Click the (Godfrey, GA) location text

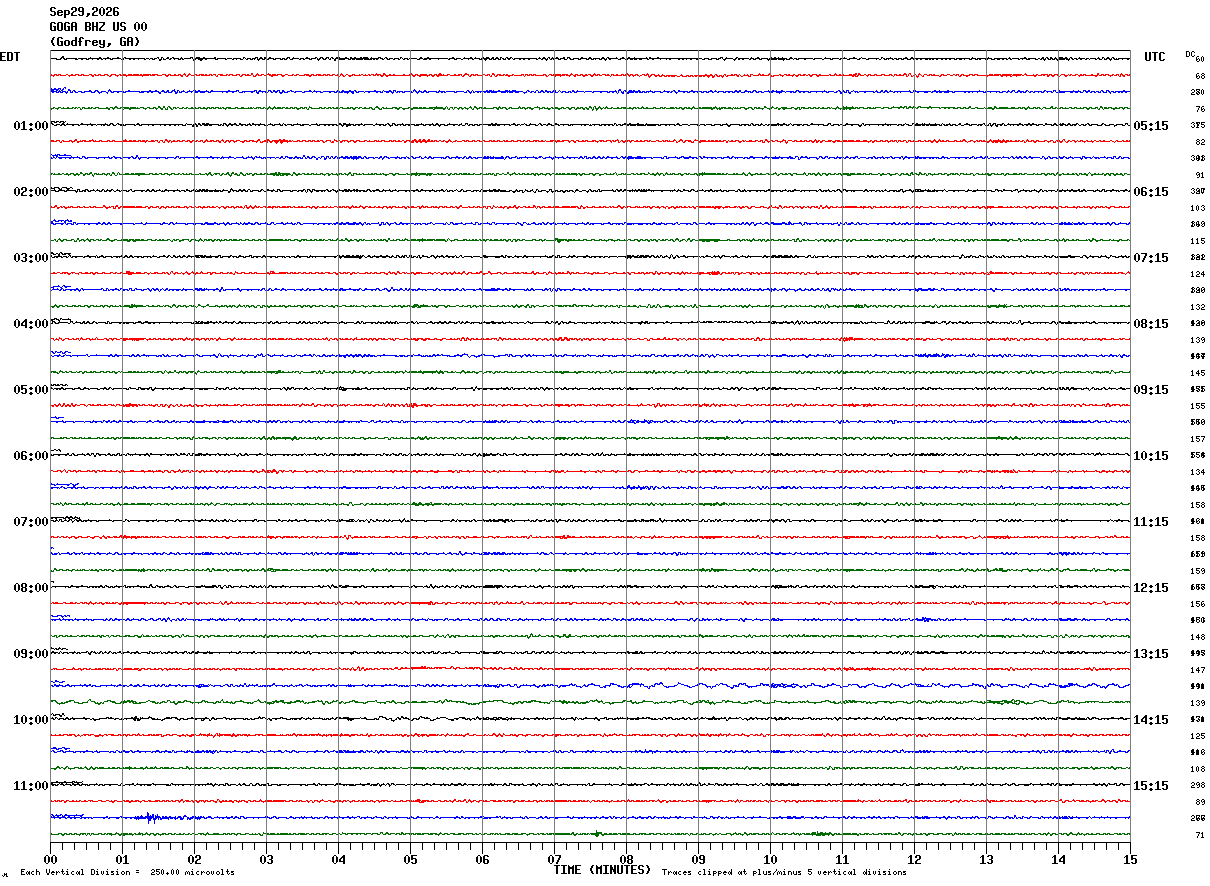pyautogui.click(x=95, y=42)
